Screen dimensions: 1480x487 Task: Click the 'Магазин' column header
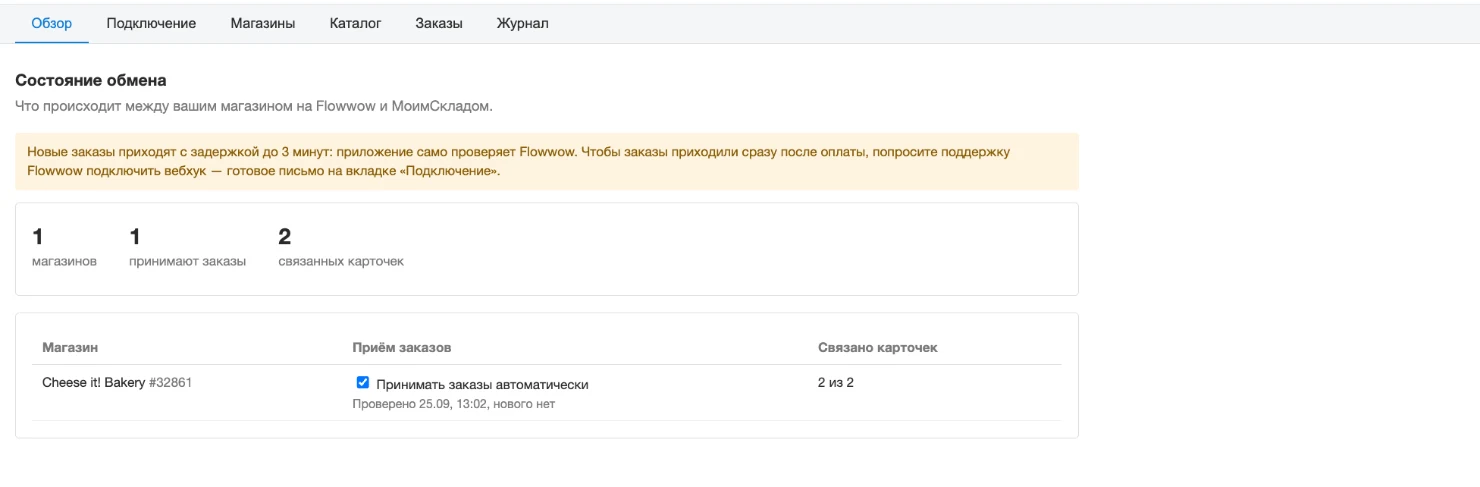pyautogui.click(x=70, y=347)
